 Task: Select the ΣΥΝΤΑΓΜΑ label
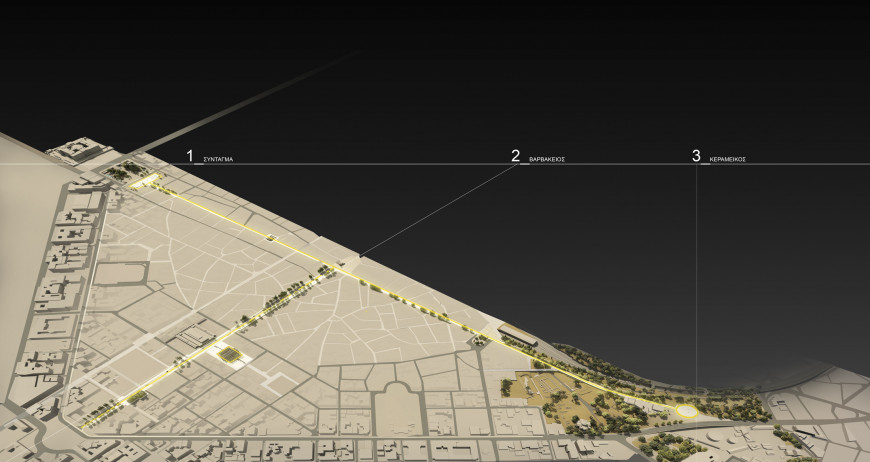(x=218, y=159)
